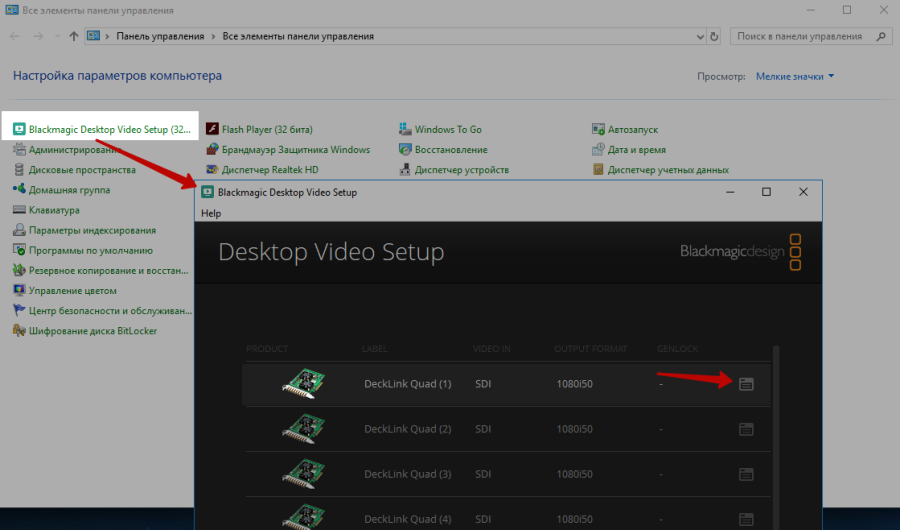Minimize the Blackmagic Desktop Video Setup window

click(x=730, y=192)
